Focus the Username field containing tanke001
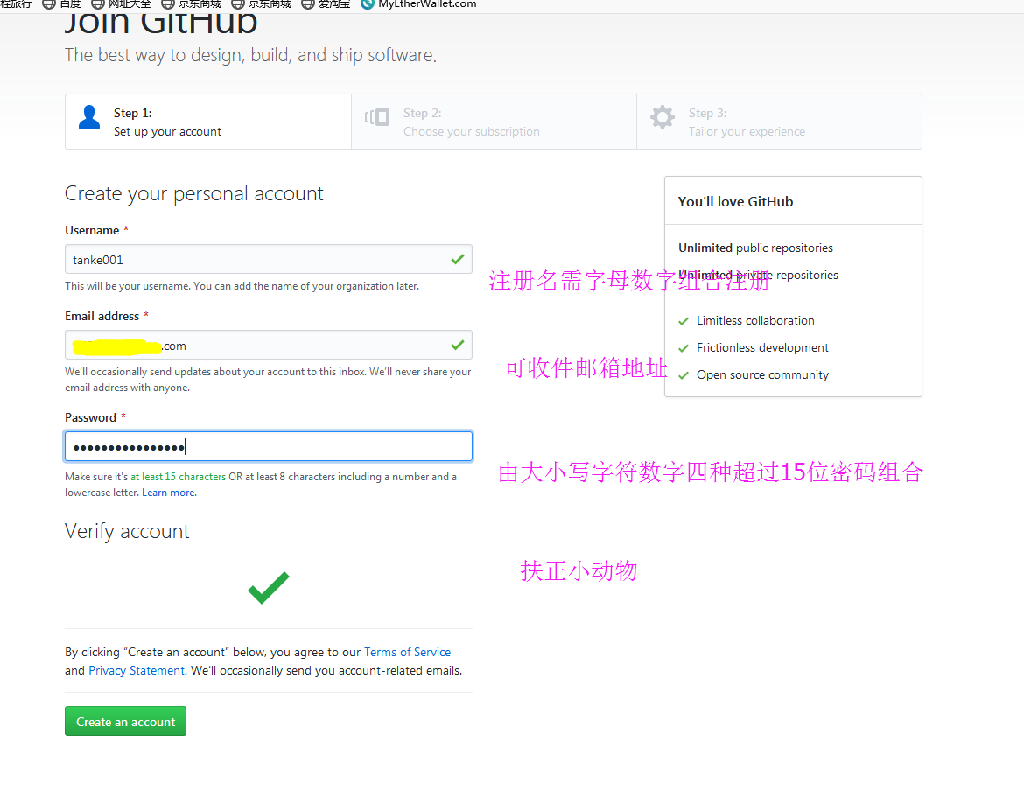This screenshot has height=804, width=1024. (269, 259)
